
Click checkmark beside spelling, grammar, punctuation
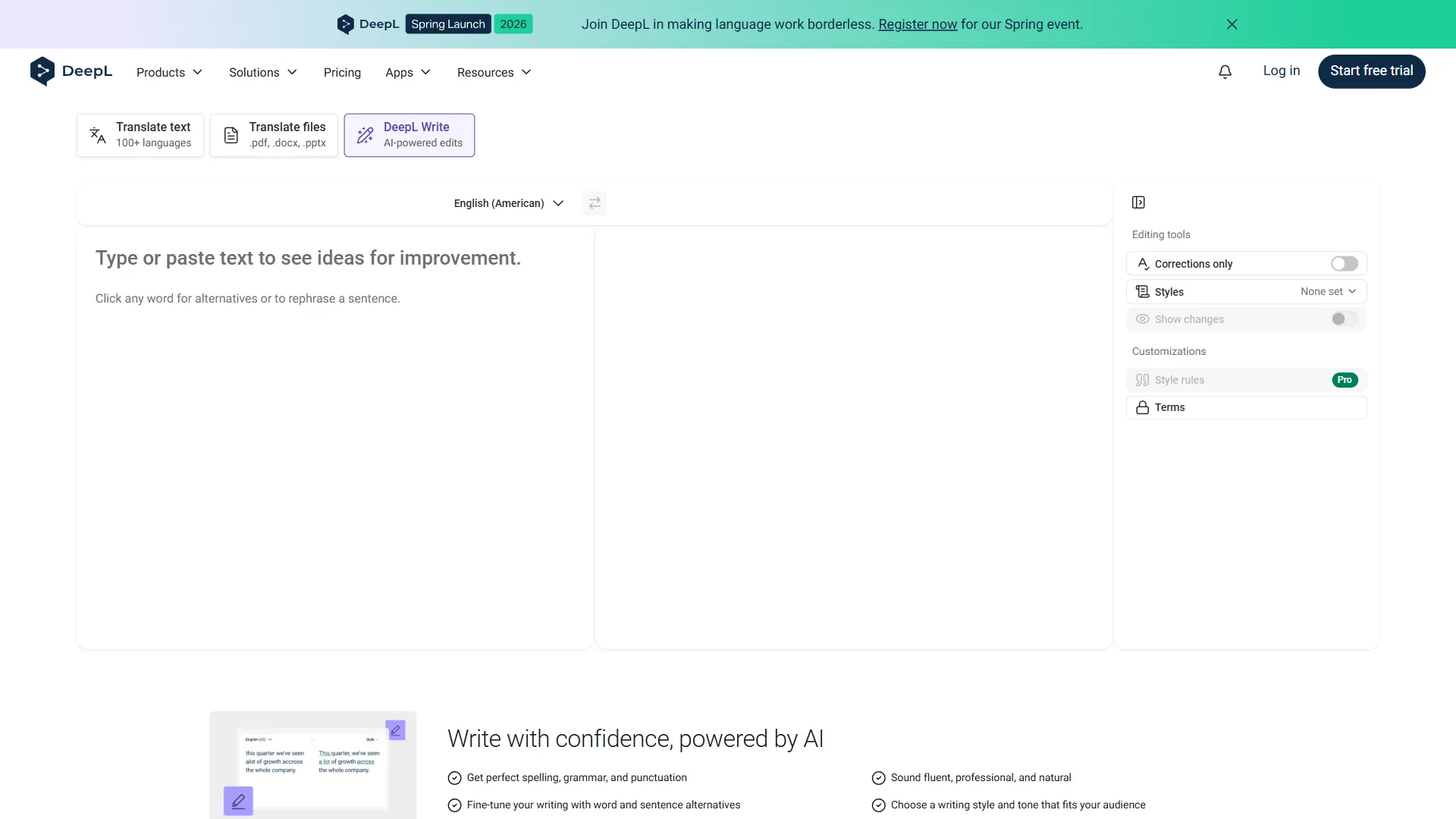click(454, 778)
